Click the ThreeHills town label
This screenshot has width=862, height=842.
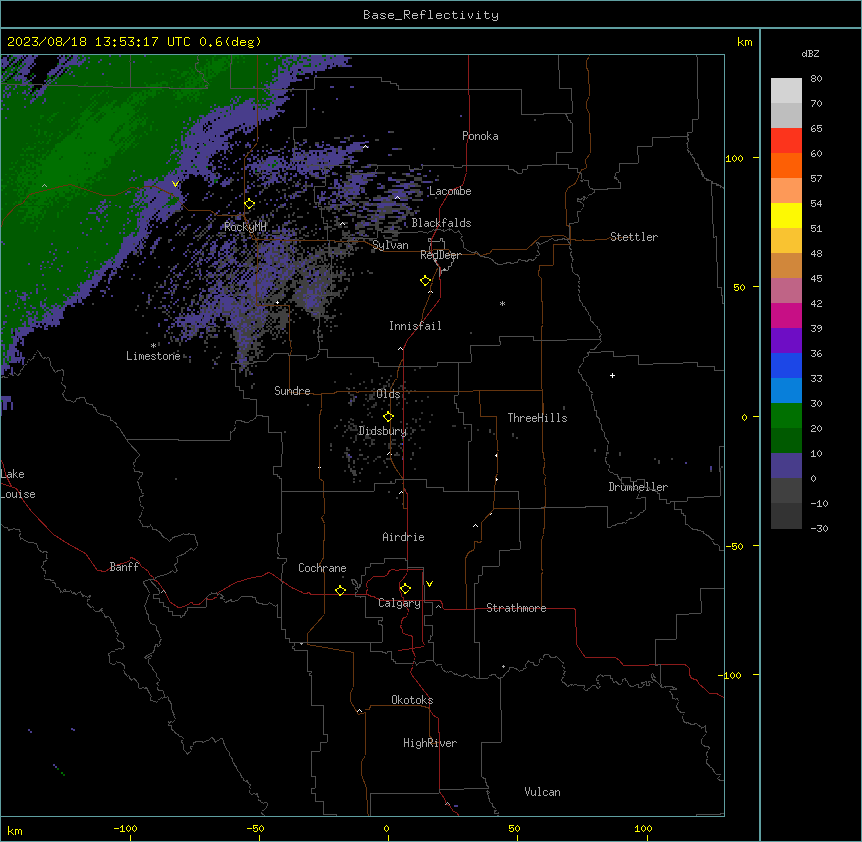(537, 418)
